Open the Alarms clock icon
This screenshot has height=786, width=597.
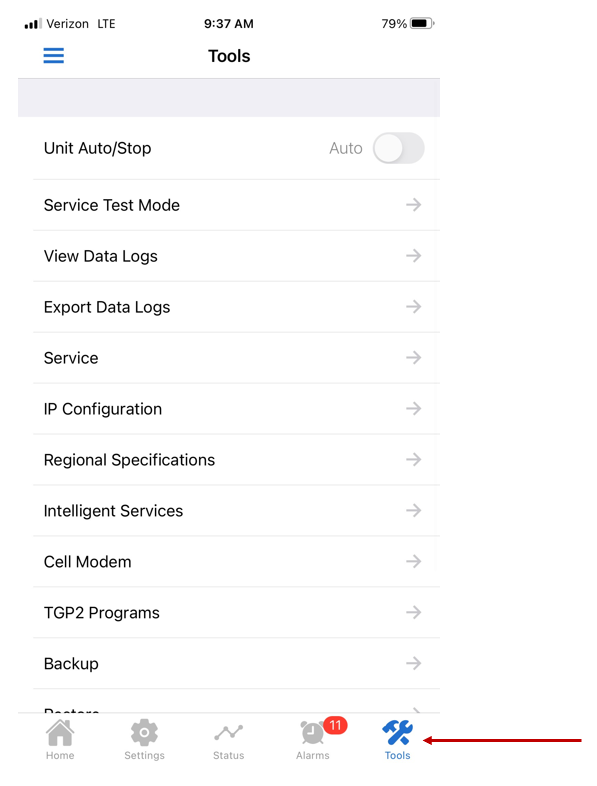coord(312,734)
